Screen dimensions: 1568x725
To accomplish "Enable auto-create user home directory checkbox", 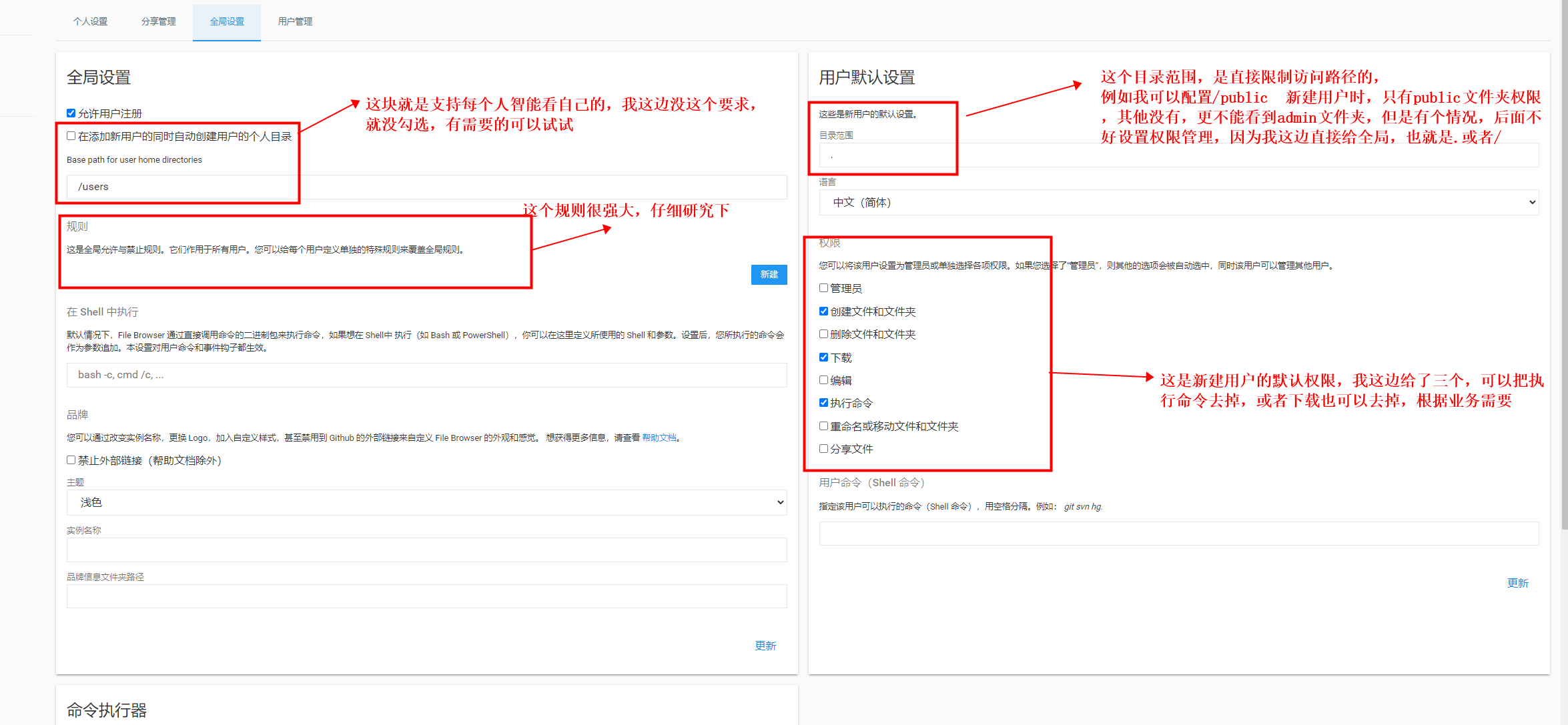I will click(71, 136).
